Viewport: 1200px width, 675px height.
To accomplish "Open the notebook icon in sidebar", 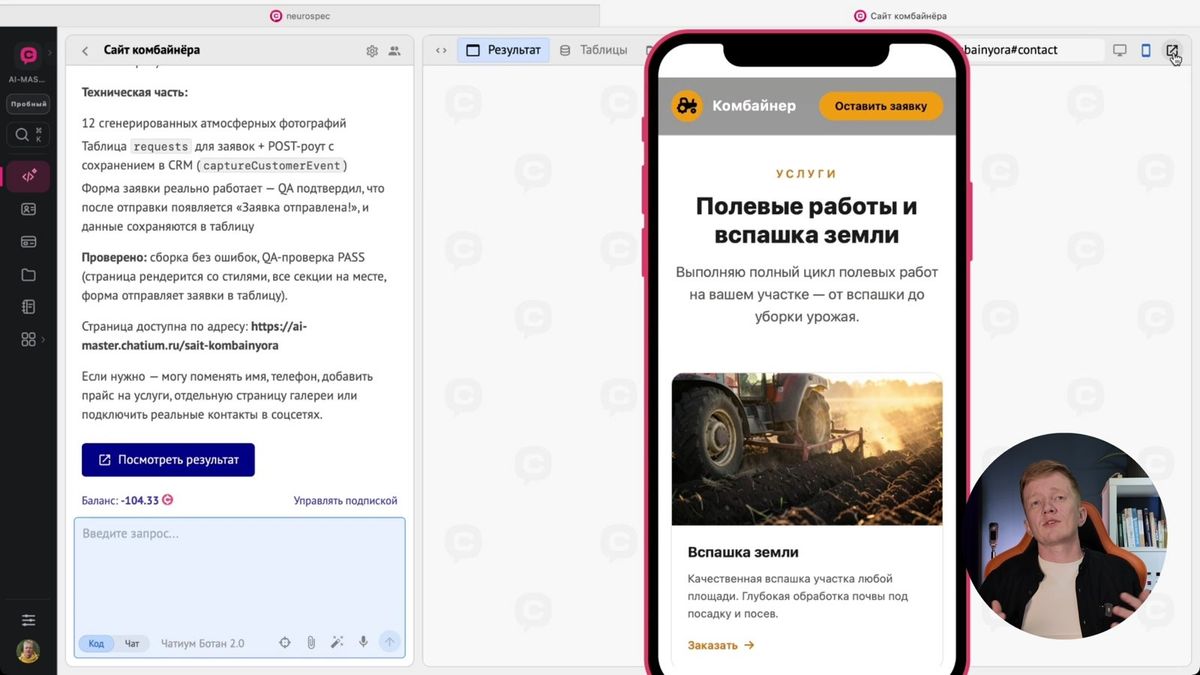I will (28, 307).
